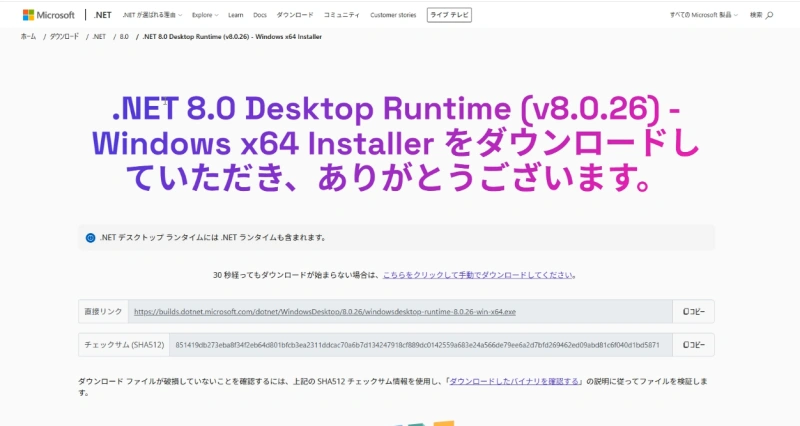The image size is (800, 426).
Task: Click the manual download link
Action: pyautogui.click(x=478, y=275)
